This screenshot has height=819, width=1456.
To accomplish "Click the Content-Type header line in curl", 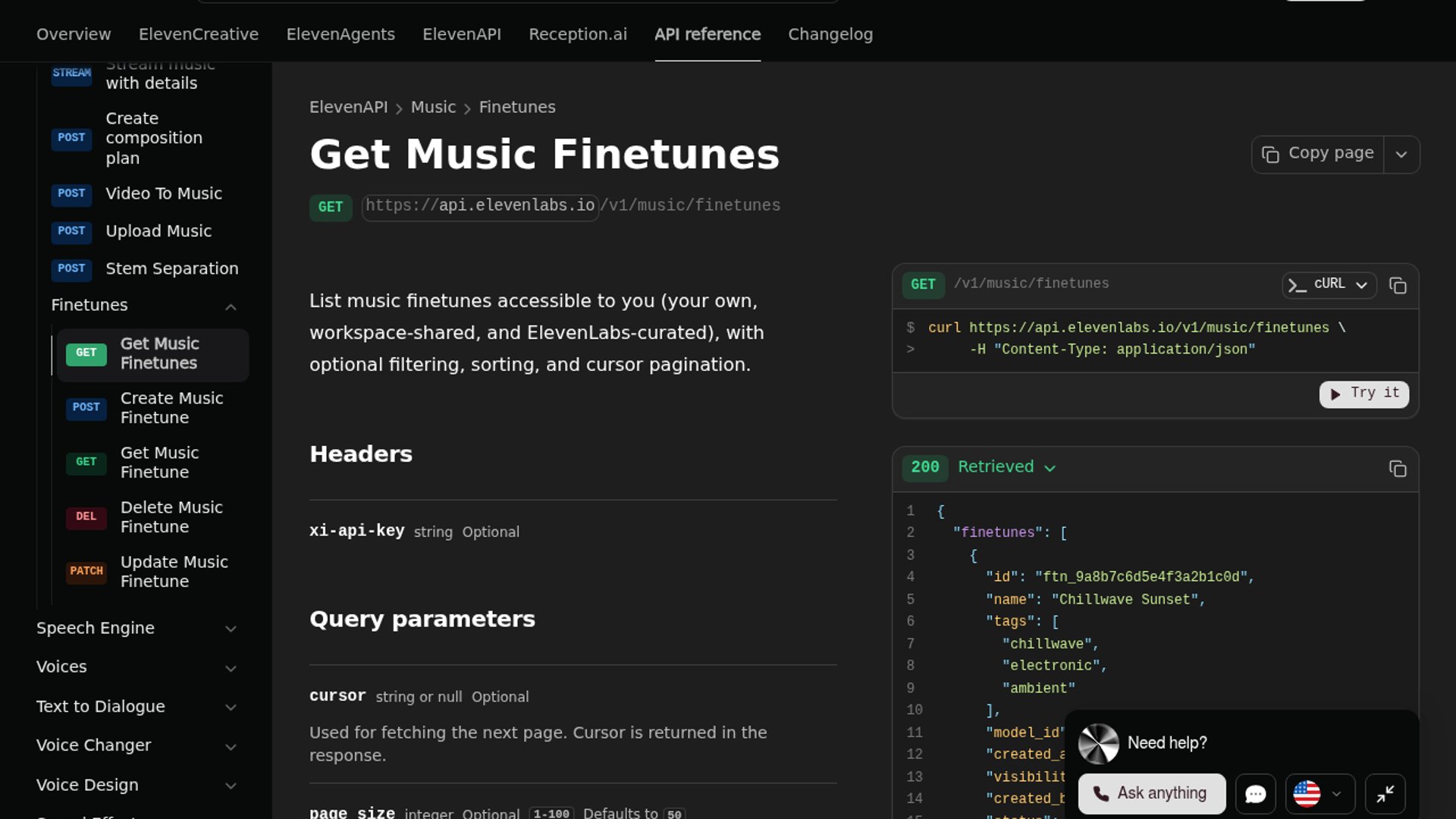I will coord(1112,350).
